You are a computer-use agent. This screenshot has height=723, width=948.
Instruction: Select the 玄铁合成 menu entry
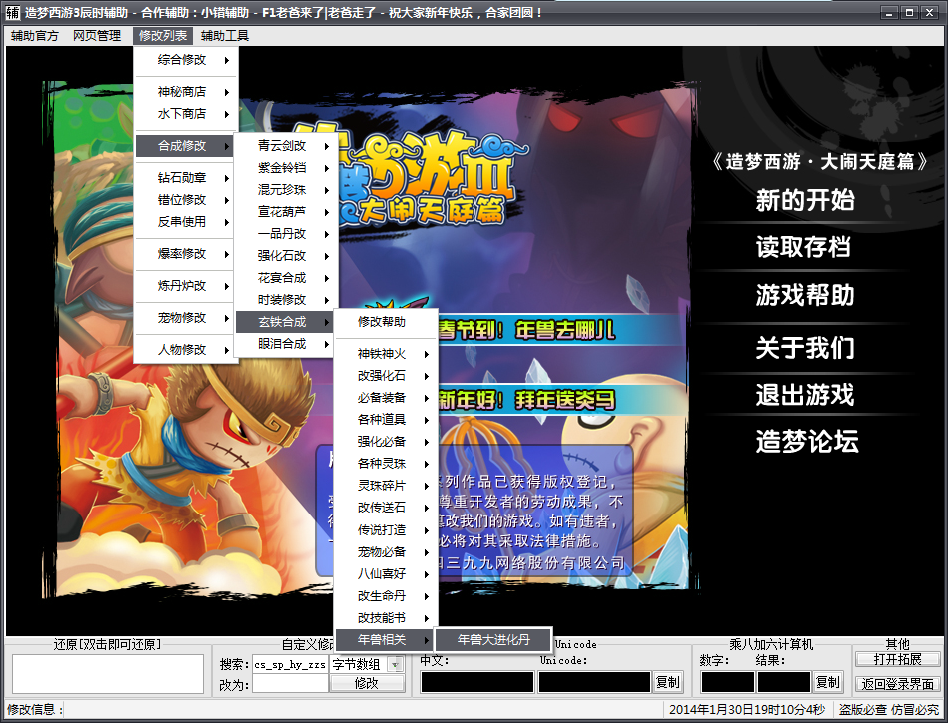click(x=286, y=322)
